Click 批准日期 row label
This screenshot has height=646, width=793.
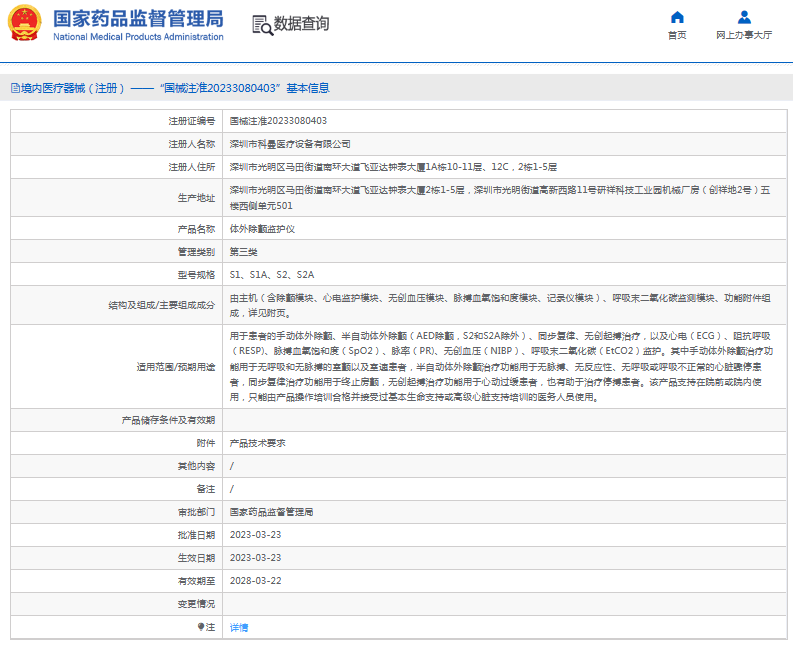196,535
